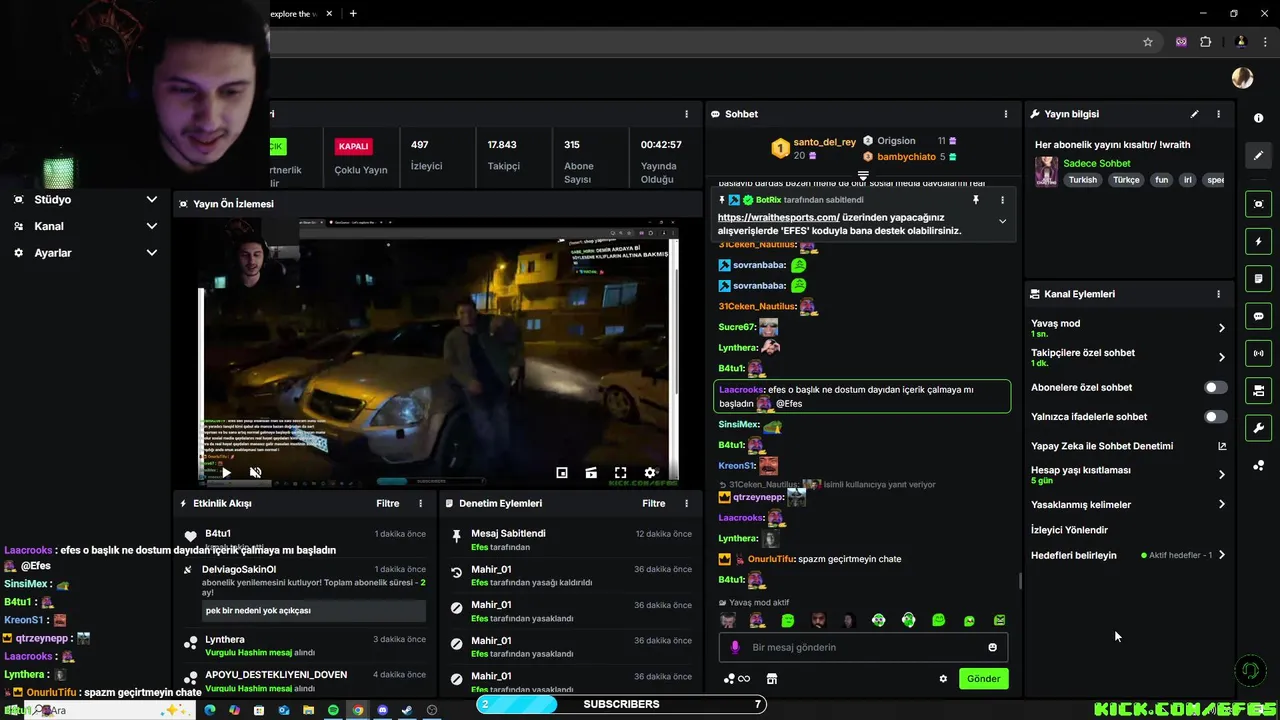Open the shop icon below chat input
Image resolution: width=1280 pixels, height=720 pixels.
point(772,679)
